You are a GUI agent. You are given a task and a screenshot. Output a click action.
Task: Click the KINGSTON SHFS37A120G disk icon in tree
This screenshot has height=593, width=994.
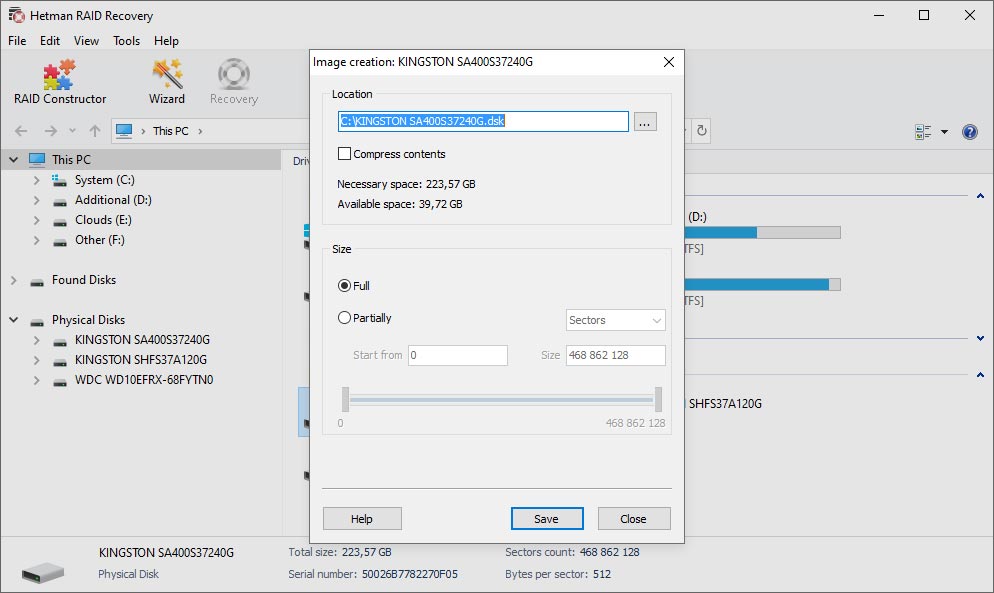click(60, 361)
